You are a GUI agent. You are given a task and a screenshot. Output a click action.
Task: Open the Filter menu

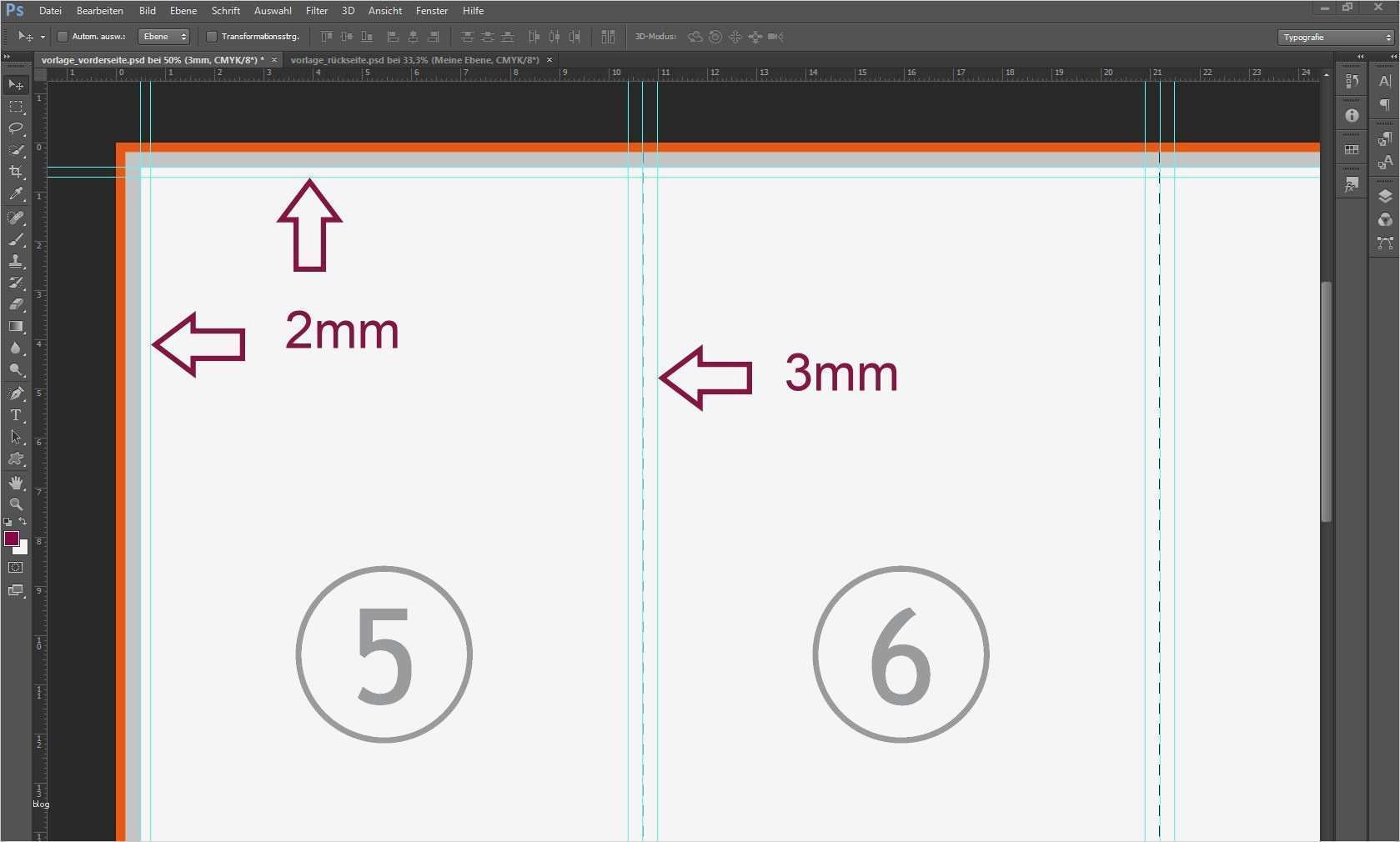(317, 11)
